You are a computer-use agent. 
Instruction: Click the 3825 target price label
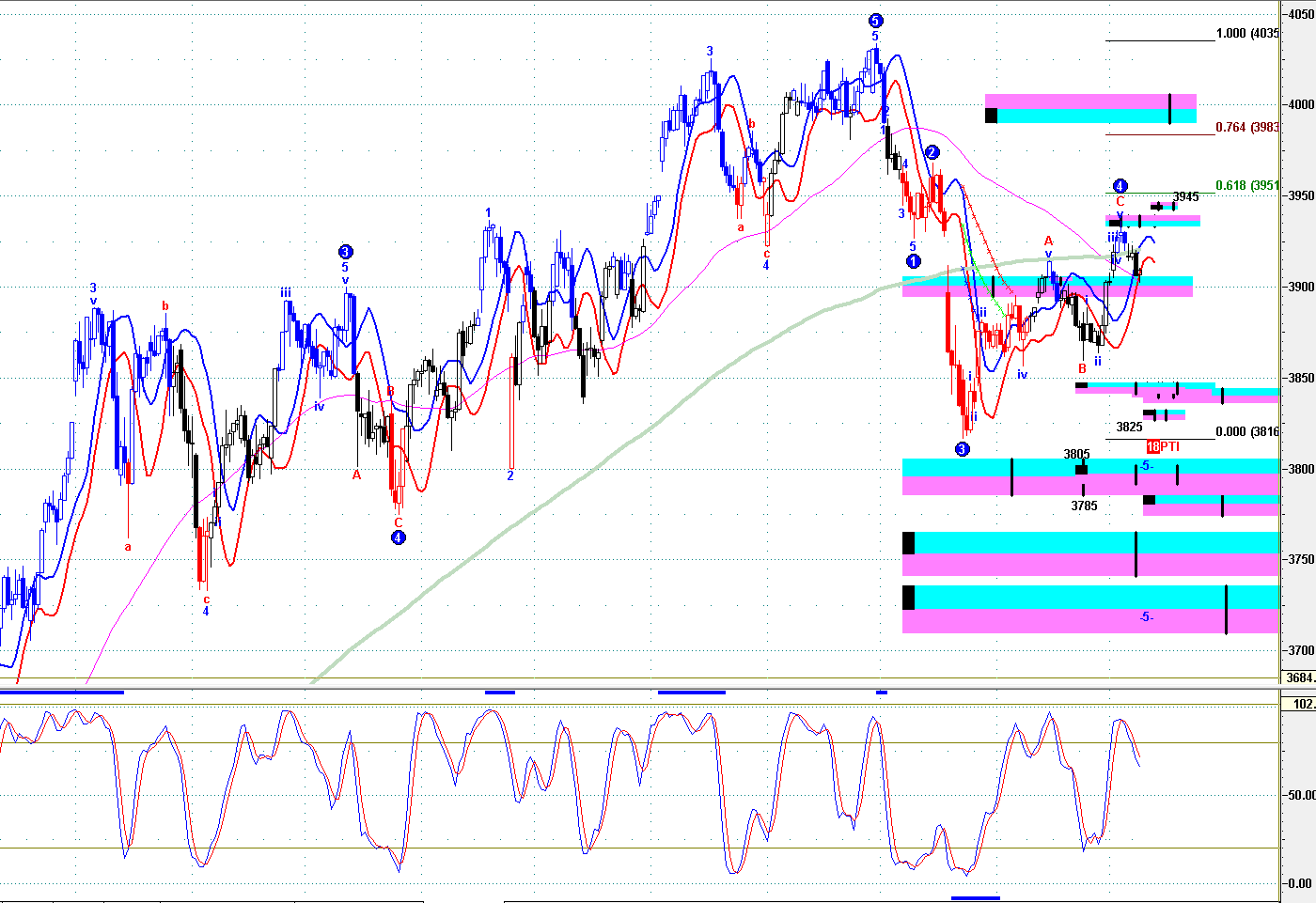point(1129,428)
